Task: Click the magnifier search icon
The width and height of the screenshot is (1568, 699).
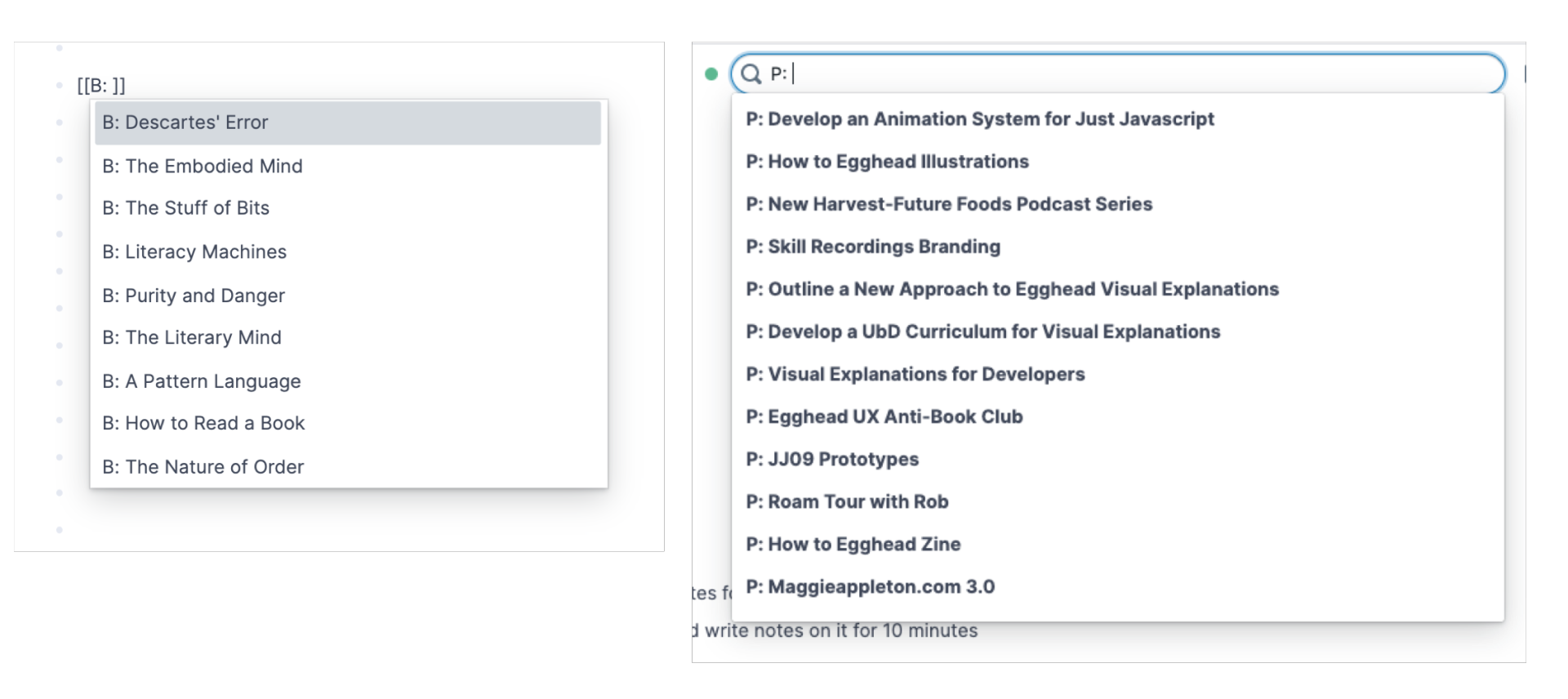Action: 751,74
